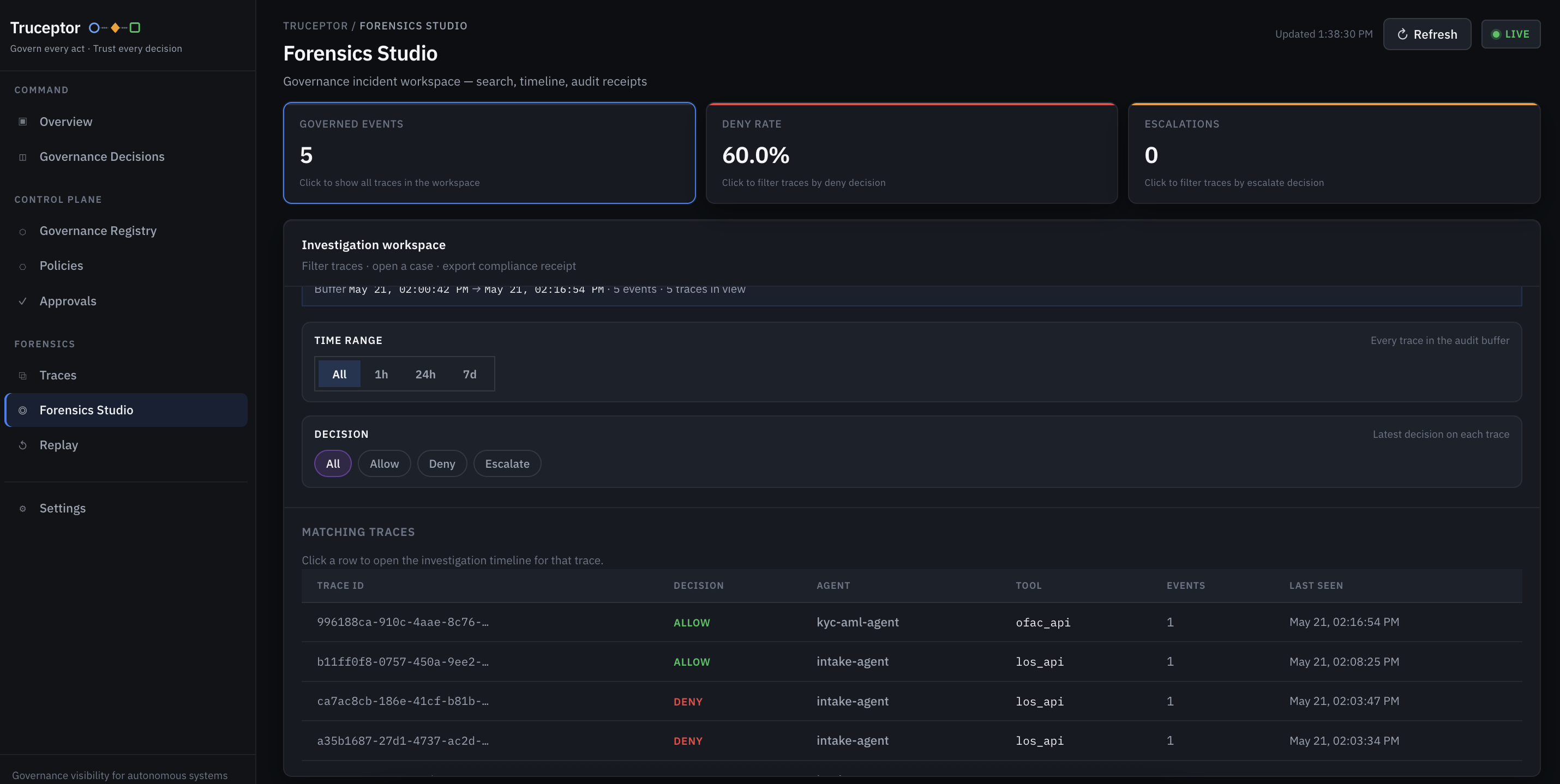Open the Approvals section
Image resolution: width=1560 pixels, height=784 pixels.
pos(126,301)
